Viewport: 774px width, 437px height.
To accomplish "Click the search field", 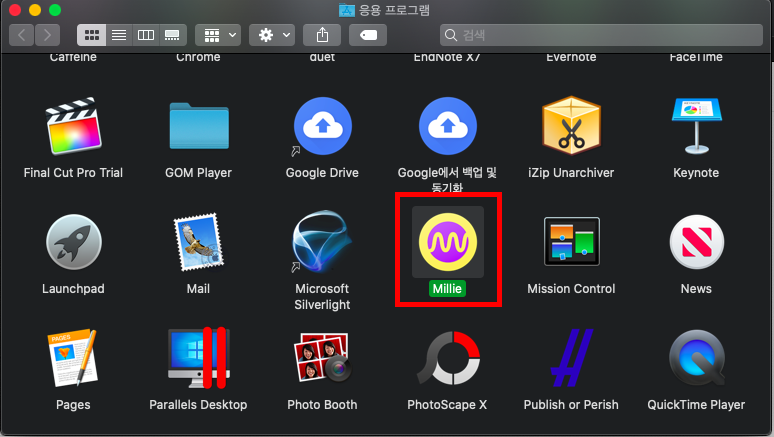I will click(601, 35).
